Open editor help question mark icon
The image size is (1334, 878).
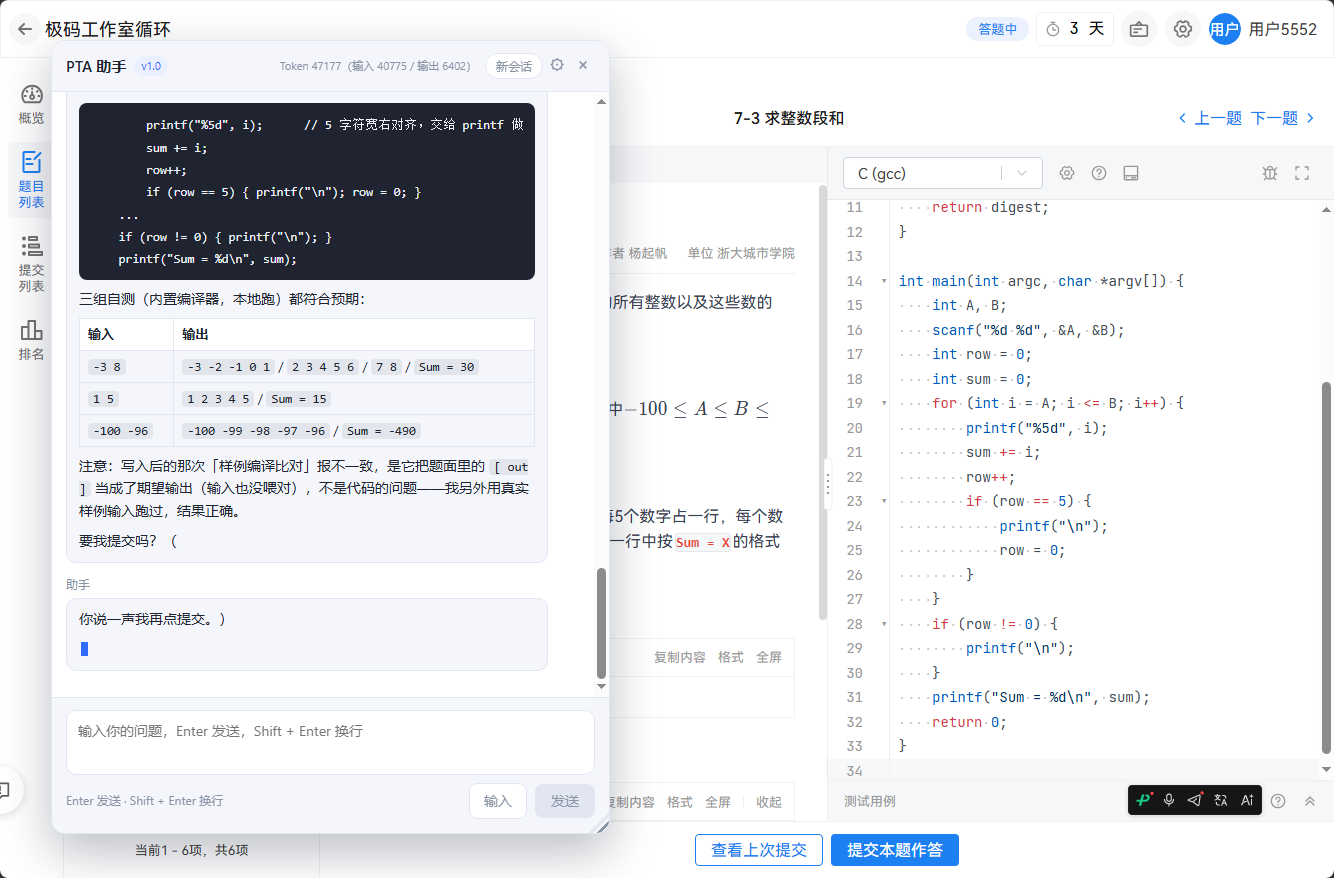[1099, 173]
